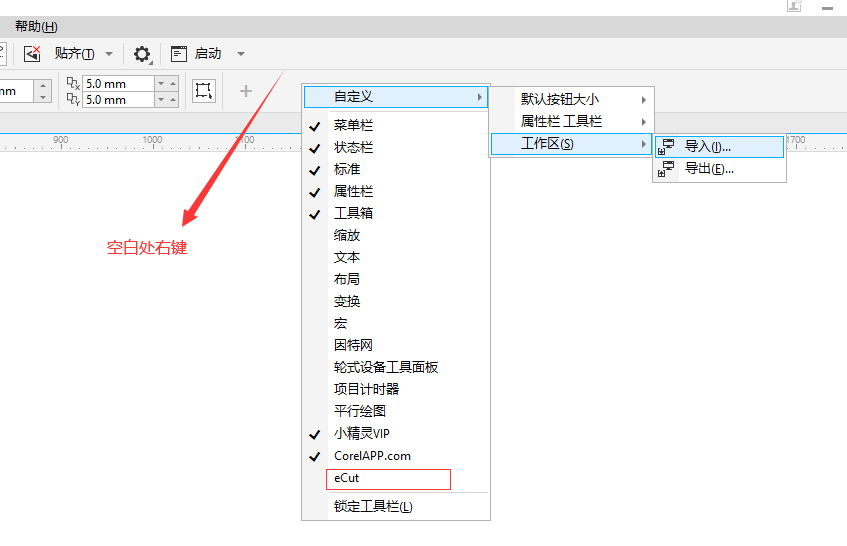The width and height of the screenshot is (847, 546).
Task: Toggle the 工具箱 checked item
Action: pos(396,213)
